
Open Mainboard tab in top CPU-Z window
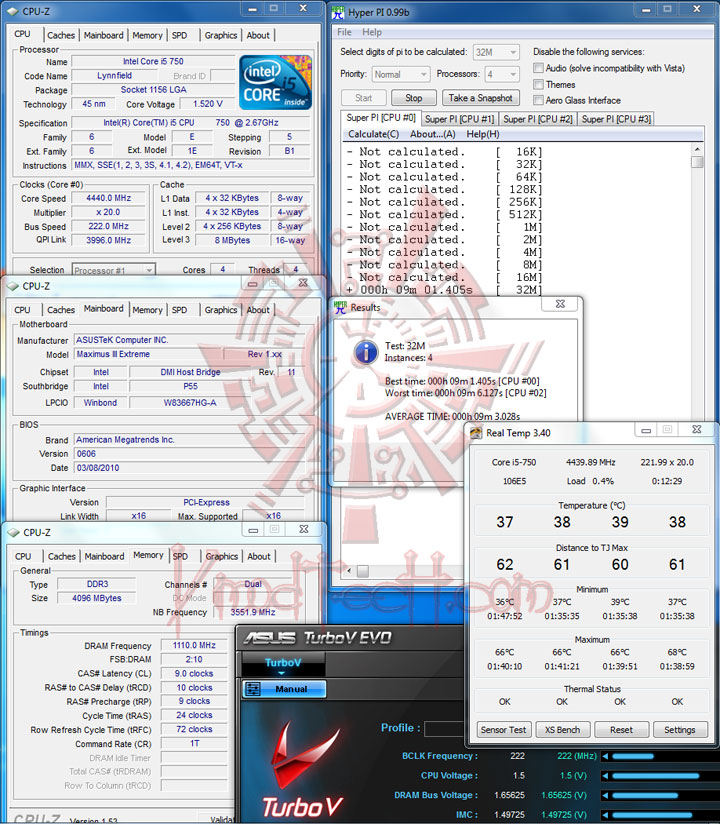point(104,35)
